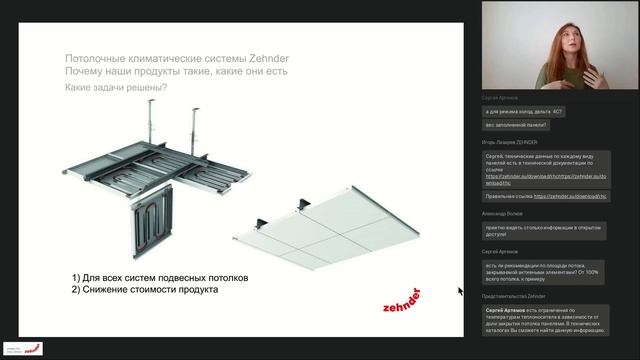
Task: Open the corrected link after 'Правильная ссылка'
Action: [x=570, y=196]
